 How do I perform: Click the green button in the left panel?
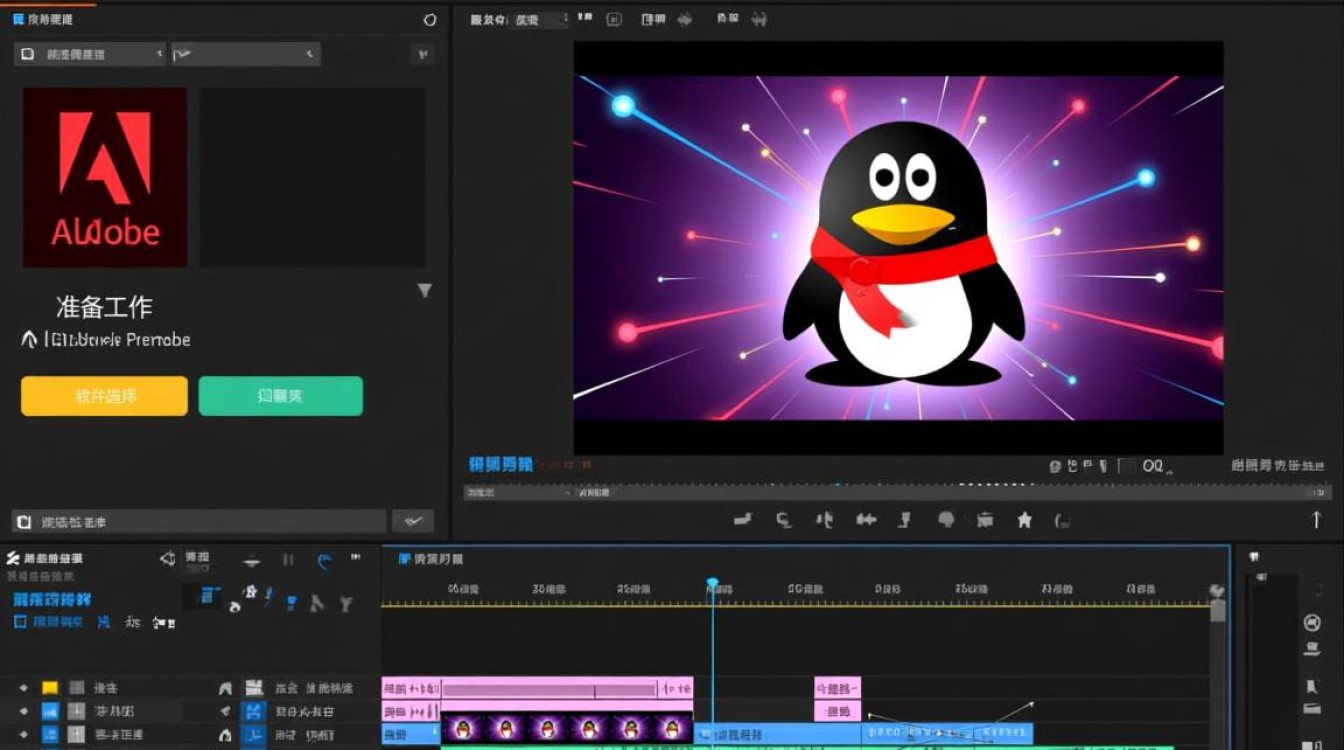coord(280,396)
